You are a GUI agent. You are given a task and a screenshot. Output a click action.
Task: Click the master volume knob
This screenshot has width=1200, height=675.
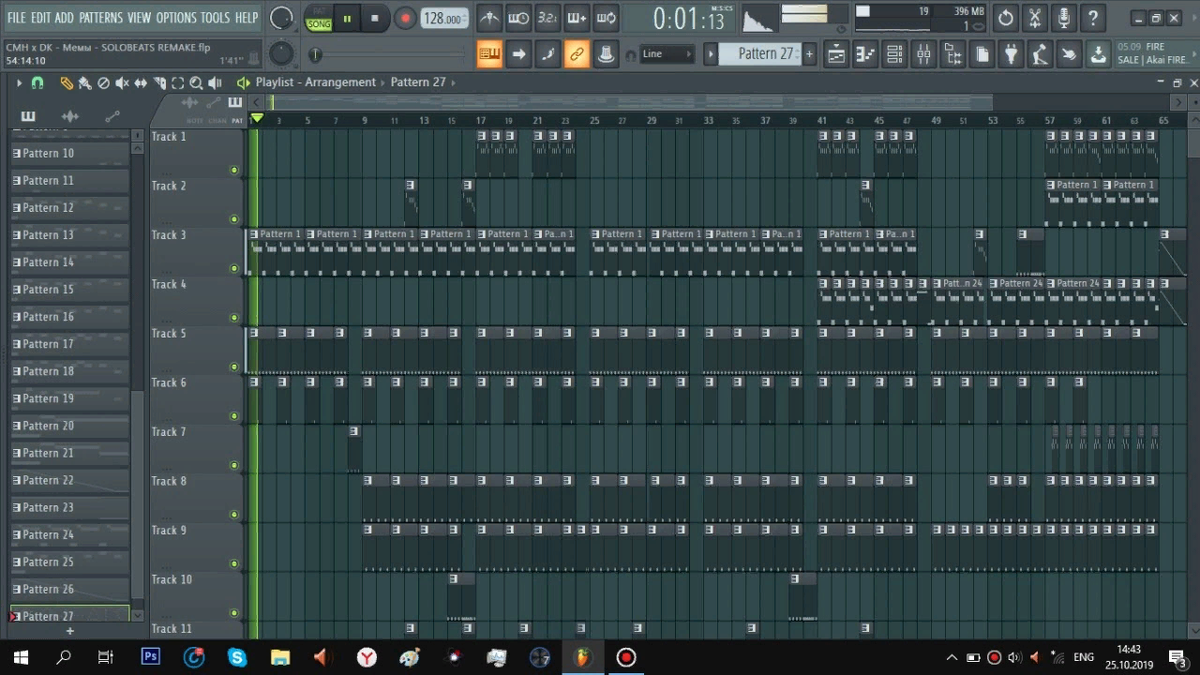(282, 18)
